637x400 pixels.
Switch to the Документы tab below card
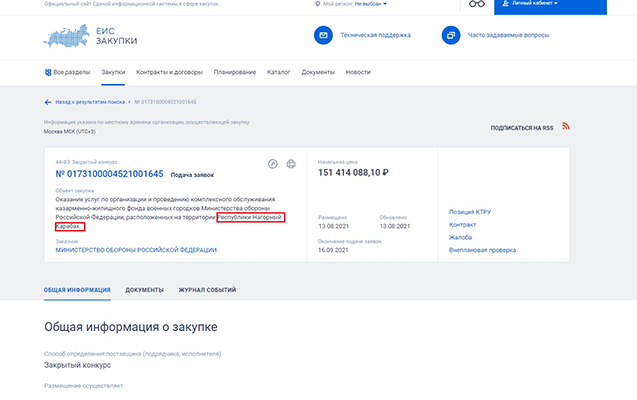tap(144, 290)
